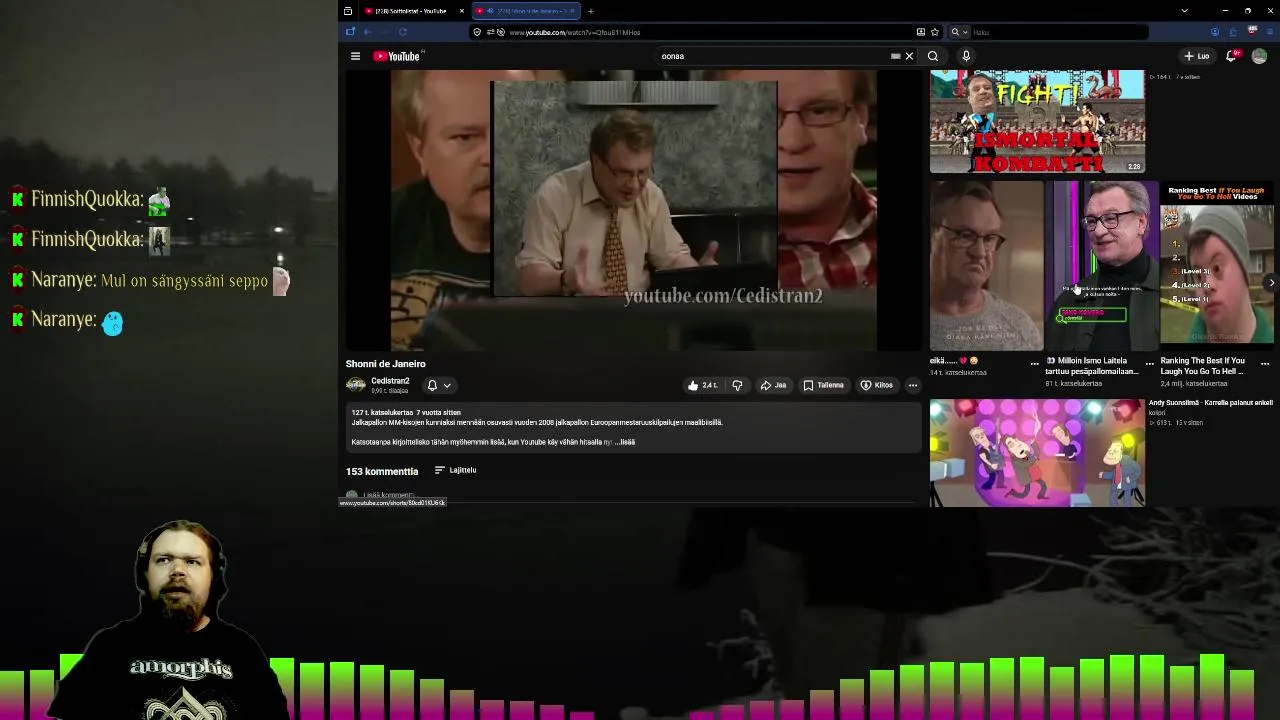Open the tracking protection shield icon
The image size is (1280, 720).
[x=477, y=32]
